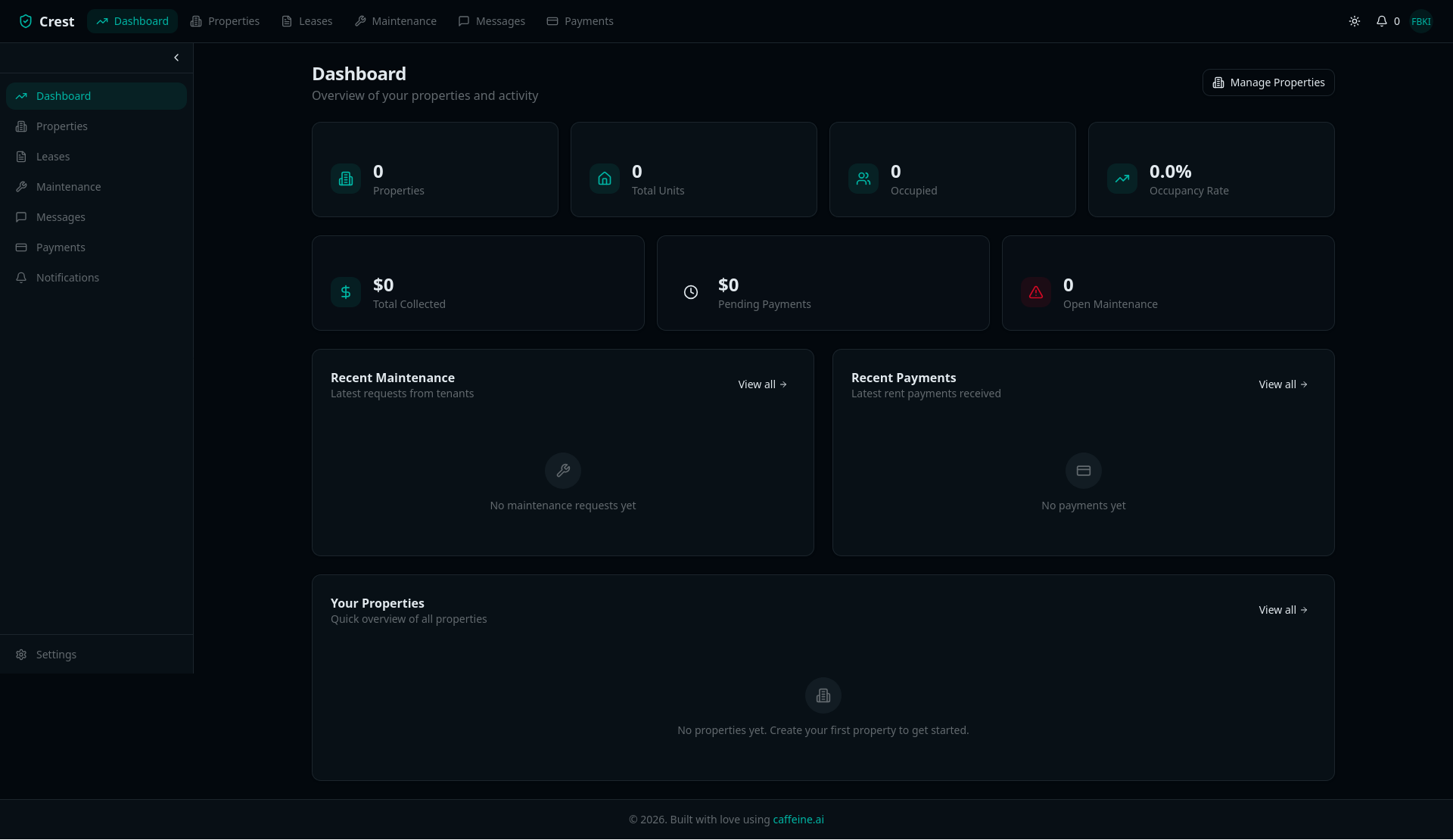The image size is (1453, 840).
Task: Click notification count 0 beside bell
Action: [1397, 21]
